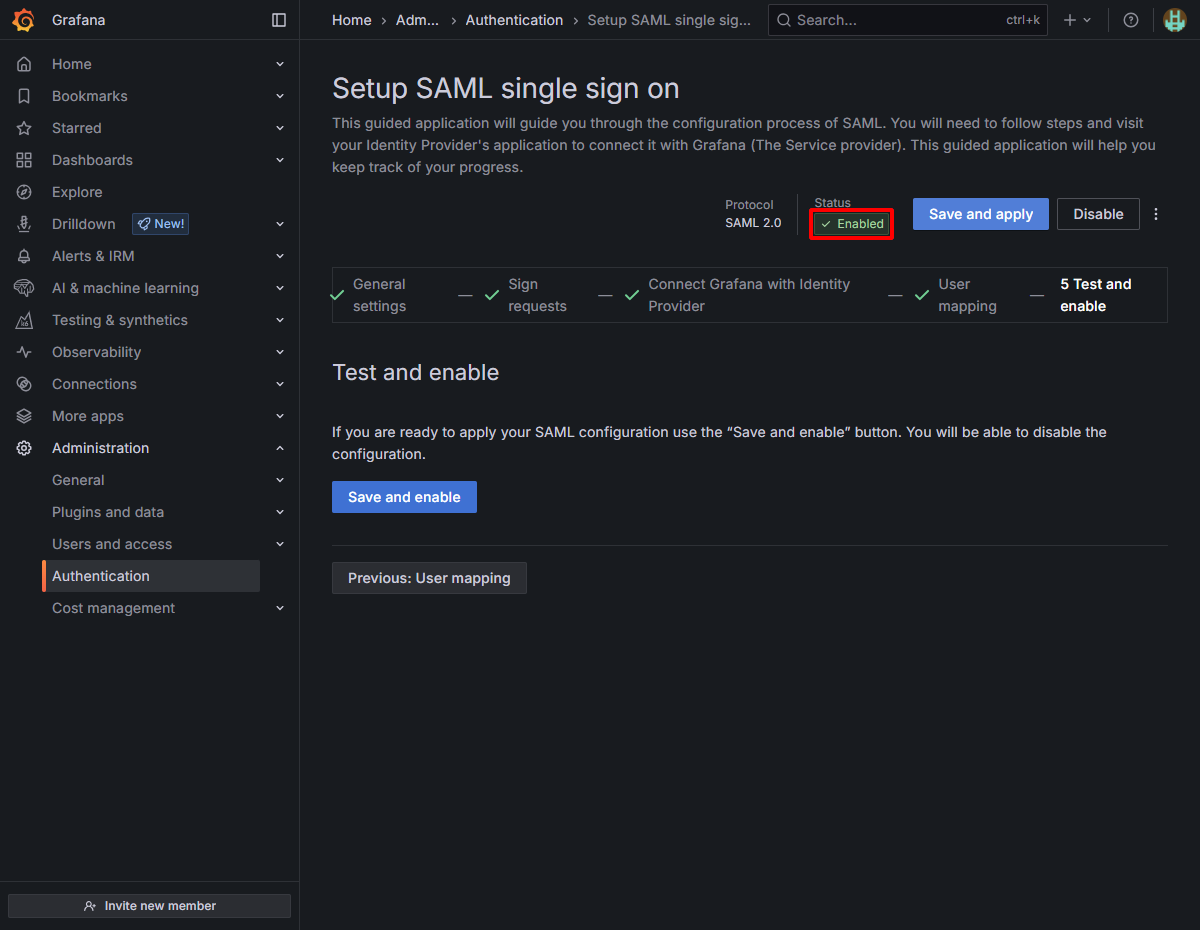Open more actions three-dot menu

1156,214
